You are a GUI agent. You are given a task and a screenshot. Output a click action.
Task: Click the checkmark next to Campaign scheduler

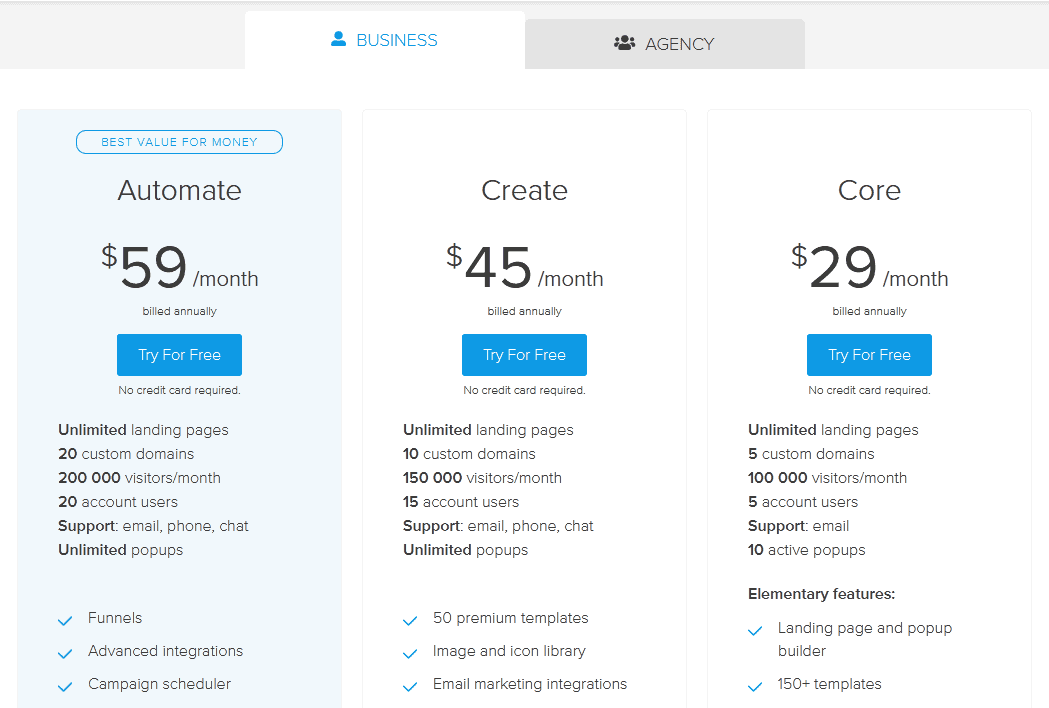tap(65, 684)
